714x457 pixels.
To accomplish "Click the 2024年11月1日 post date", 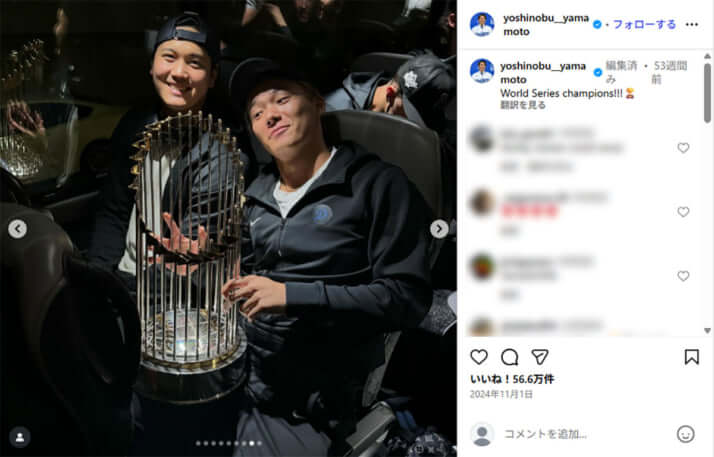I will click(x=501, y=394).
